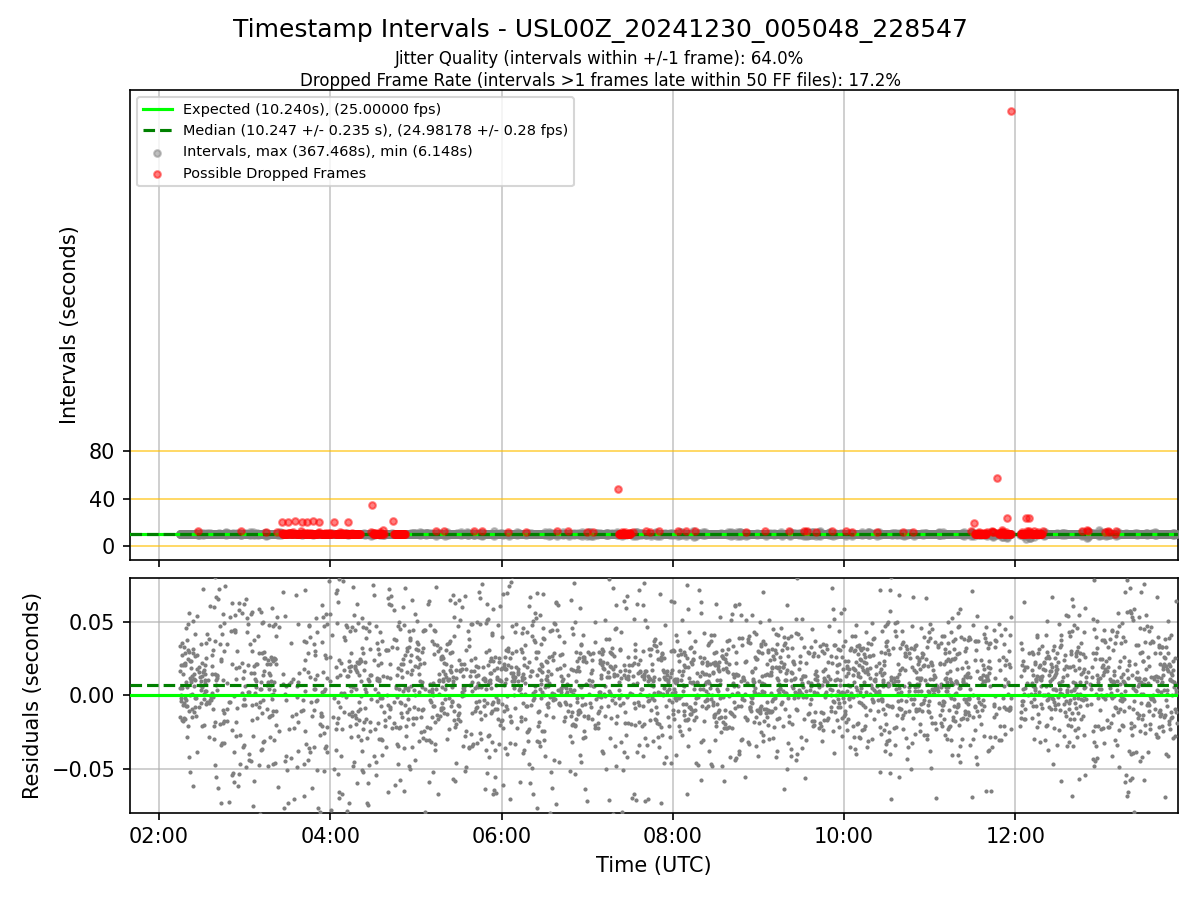The width and height of the screenshot is (1200, 900).
Task: Select the Dropped Frame Rate 17.2% subtitle line
Action: pyautogui.click(x=600, y=80)
